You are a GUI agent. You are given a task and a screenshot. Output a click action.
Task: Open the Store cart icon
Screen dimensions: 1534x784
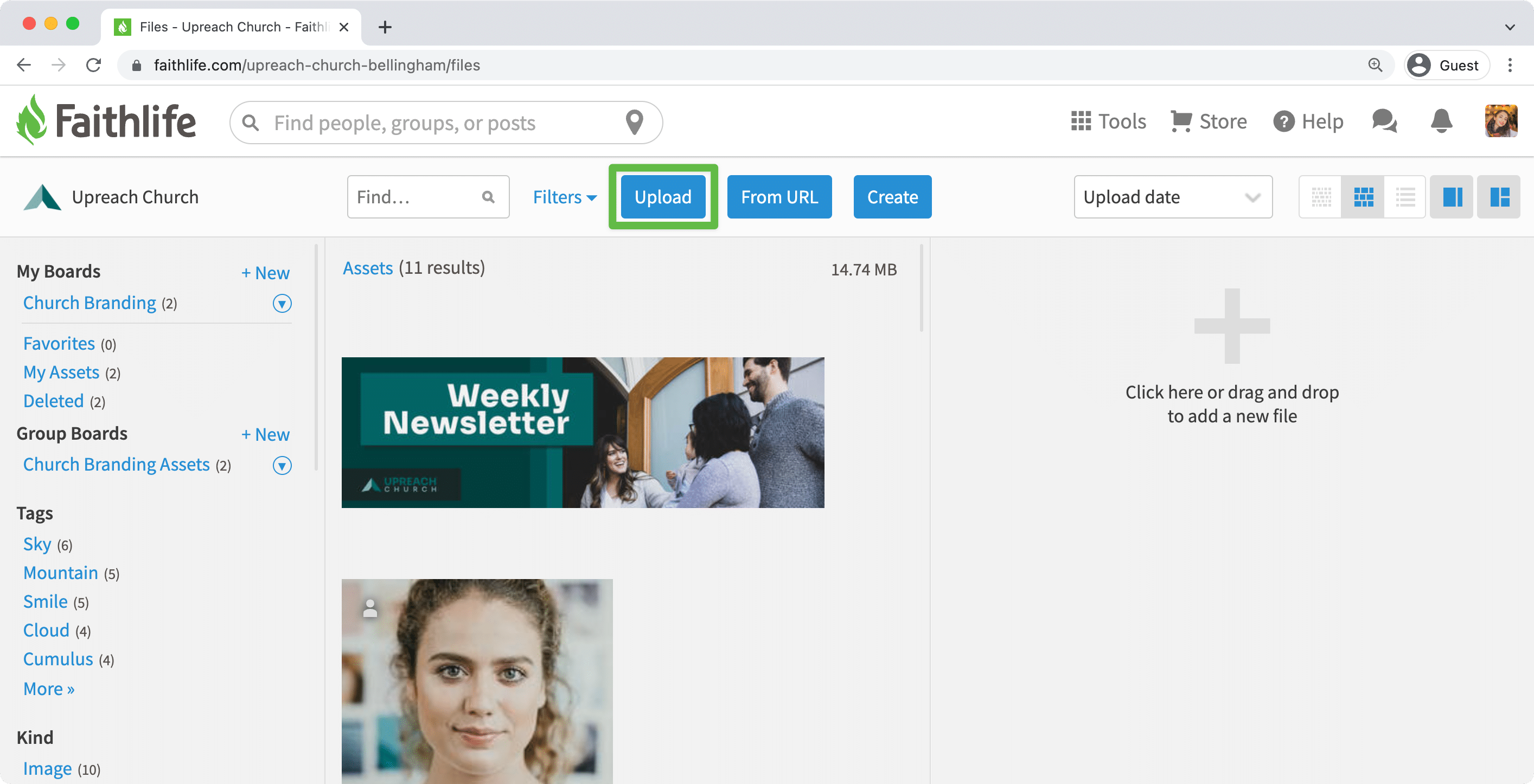click(x=1181, y=121)
